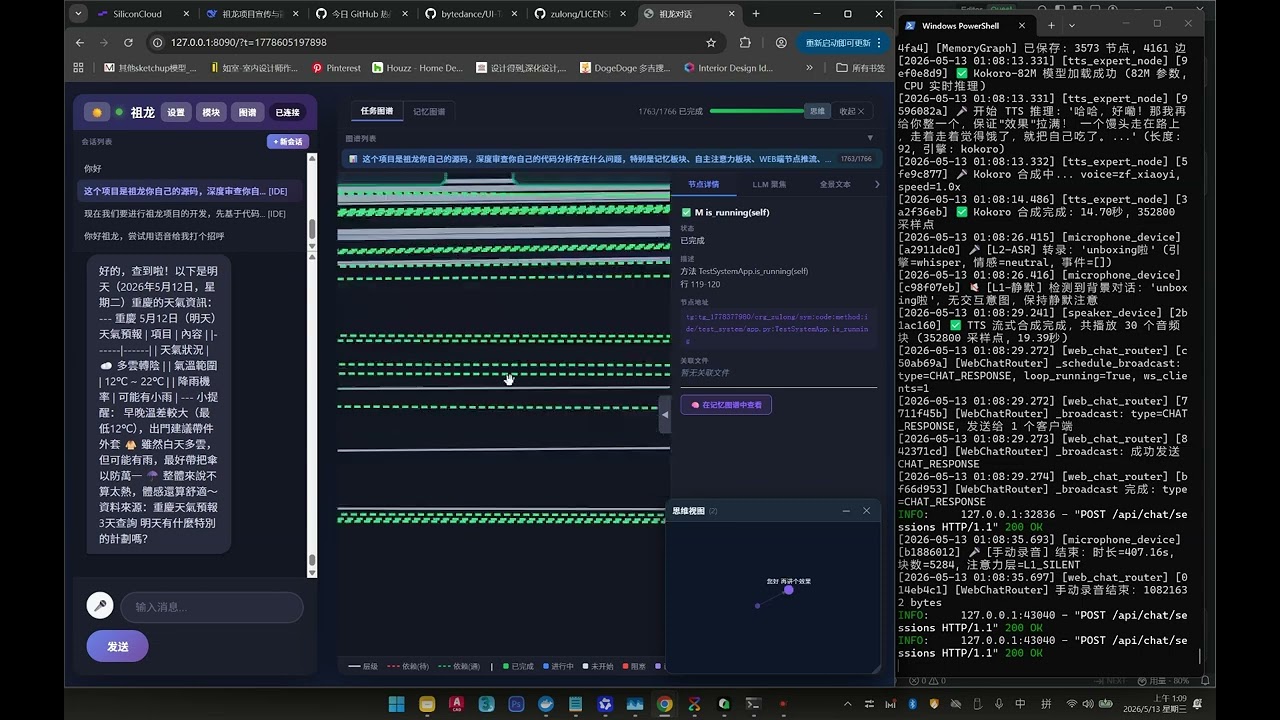Open the 设置 settings button
This screenshot has height=720, width=1280.
[x=176, y=112]
